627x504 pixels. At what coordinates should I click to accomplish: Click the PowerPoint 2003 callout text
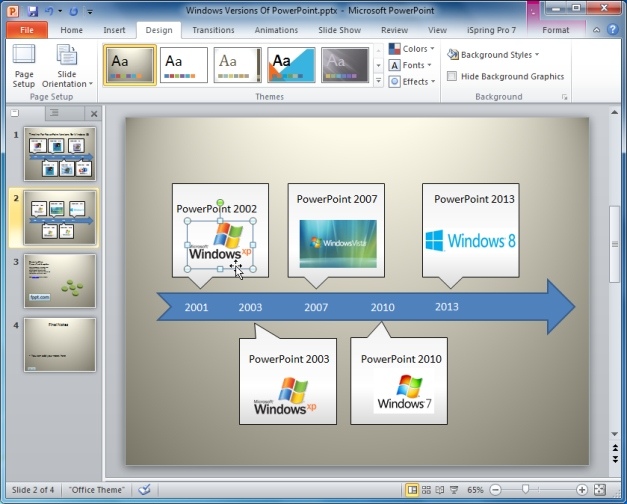tap(289, 359)
